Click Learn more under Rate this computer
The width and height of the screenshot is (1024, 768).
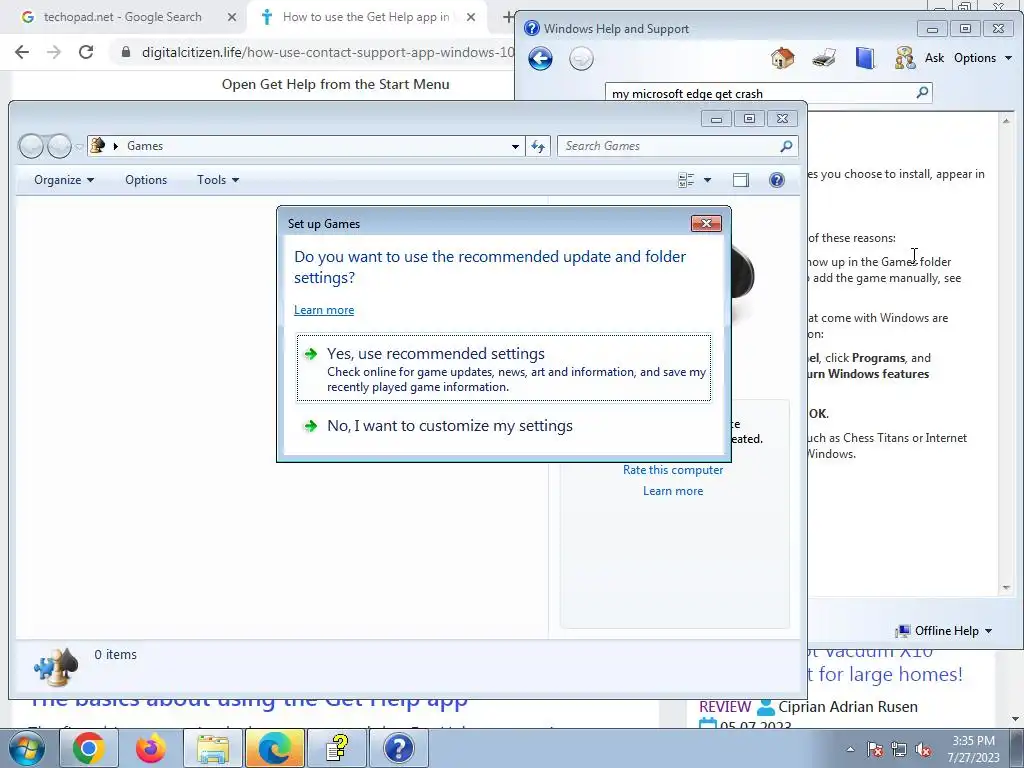673,491
